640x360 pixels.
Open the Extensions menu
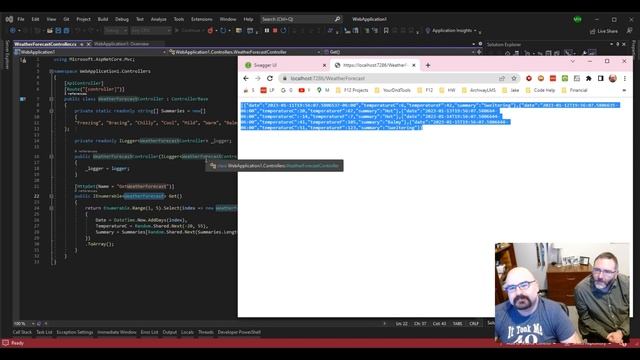pyautogui.click(x=202, y=19)
